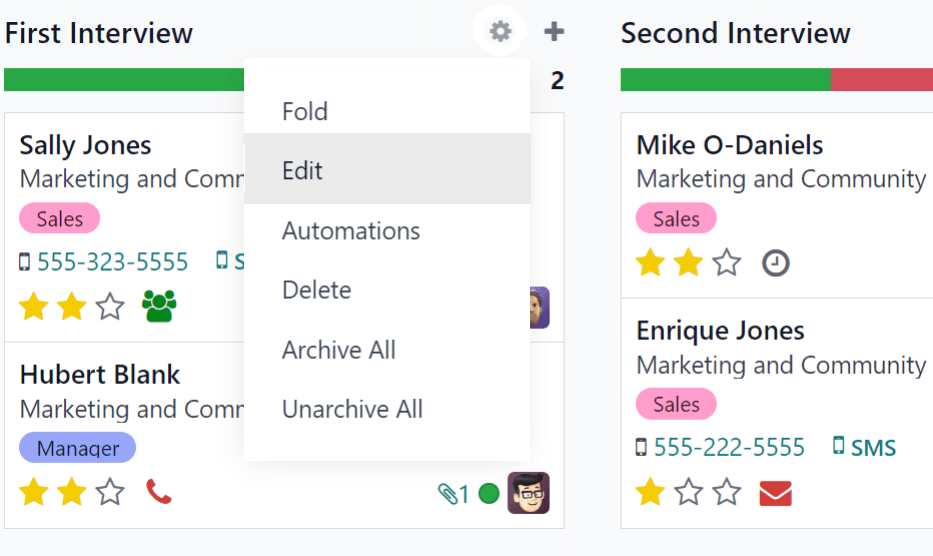Click Sally Jones phone number 555-323-5555
933x556 pixels.
(x=112, y=262)
